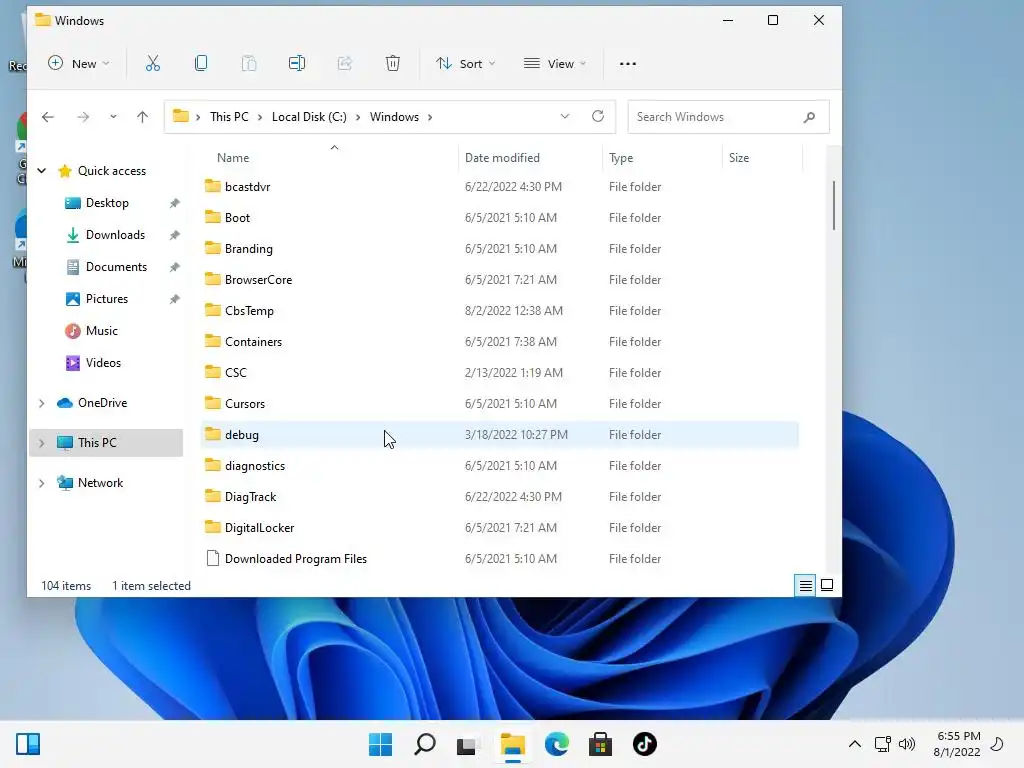This screenshot has height=768, width=1024.
Task: Click the pin icon next to Downloads
Action: pos(174,235)
